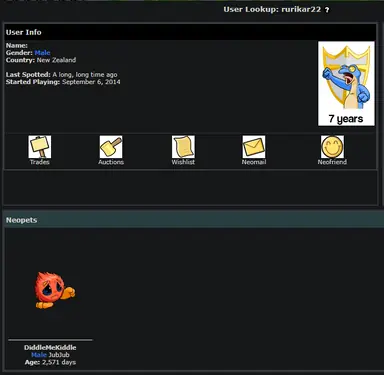Click the Neofriend smiley icon
This screenshot has width=384, height=375.
pos(332,147)
